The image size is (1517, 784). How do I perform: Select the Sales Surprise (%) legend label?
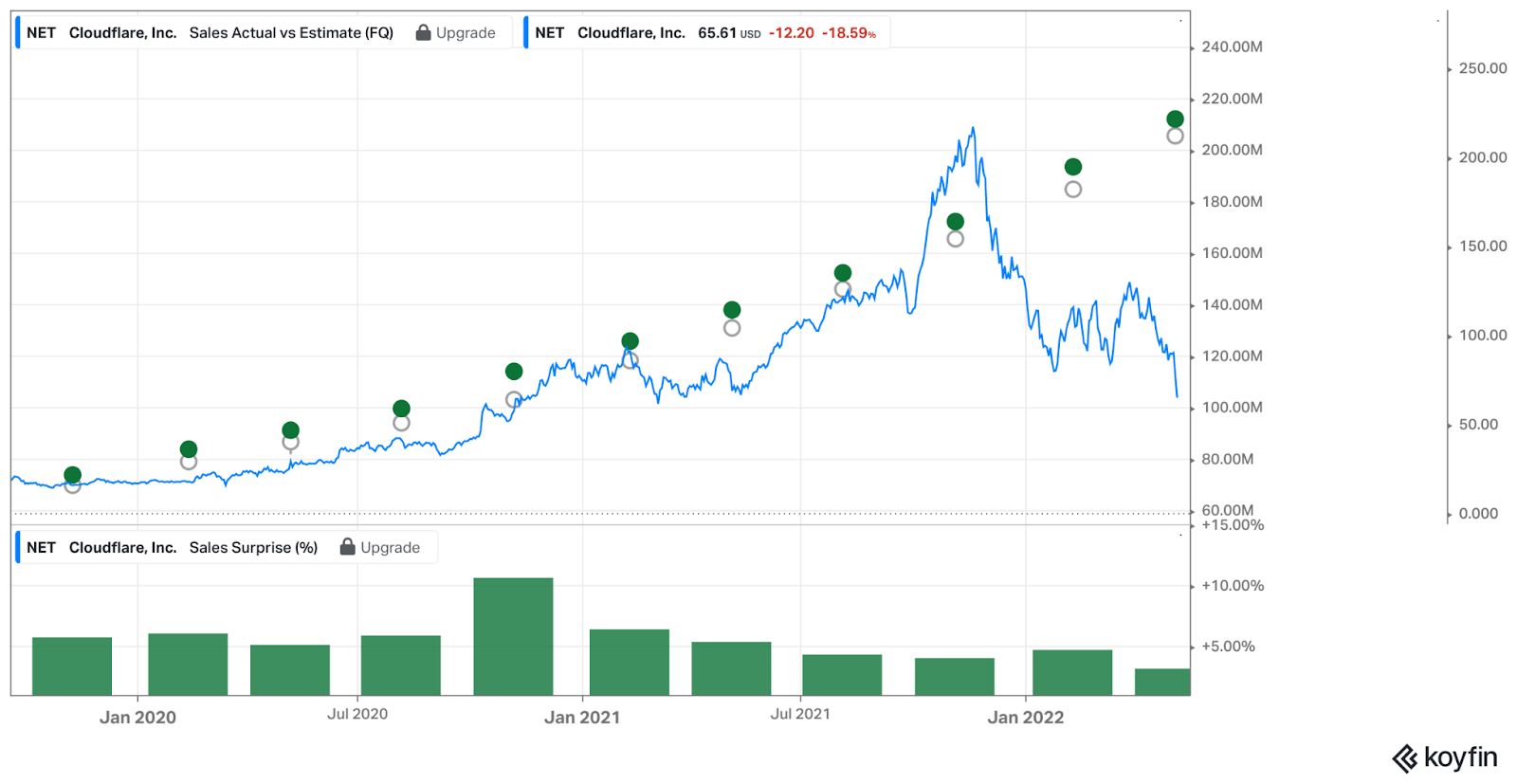click(x=253, y=547)
